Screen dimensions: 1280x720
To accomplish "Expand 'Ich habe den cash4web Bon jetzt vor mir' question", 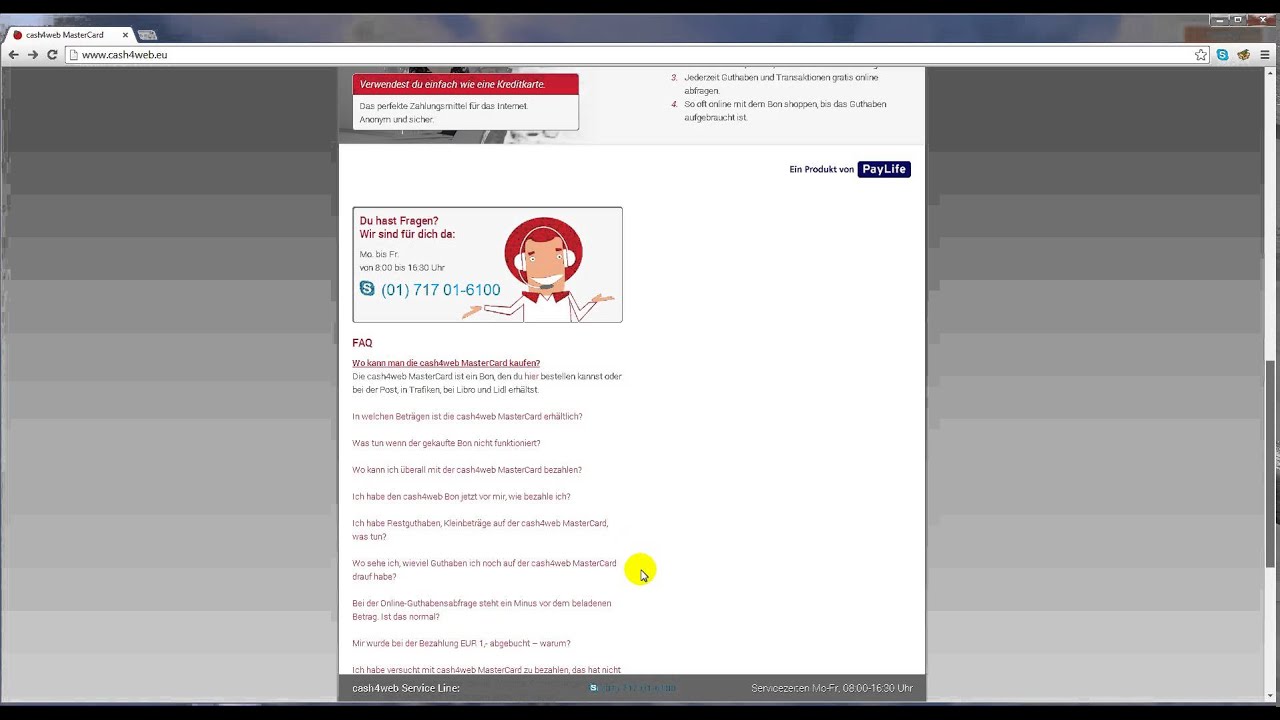I will pyautogui.click(x=461, y=496).
